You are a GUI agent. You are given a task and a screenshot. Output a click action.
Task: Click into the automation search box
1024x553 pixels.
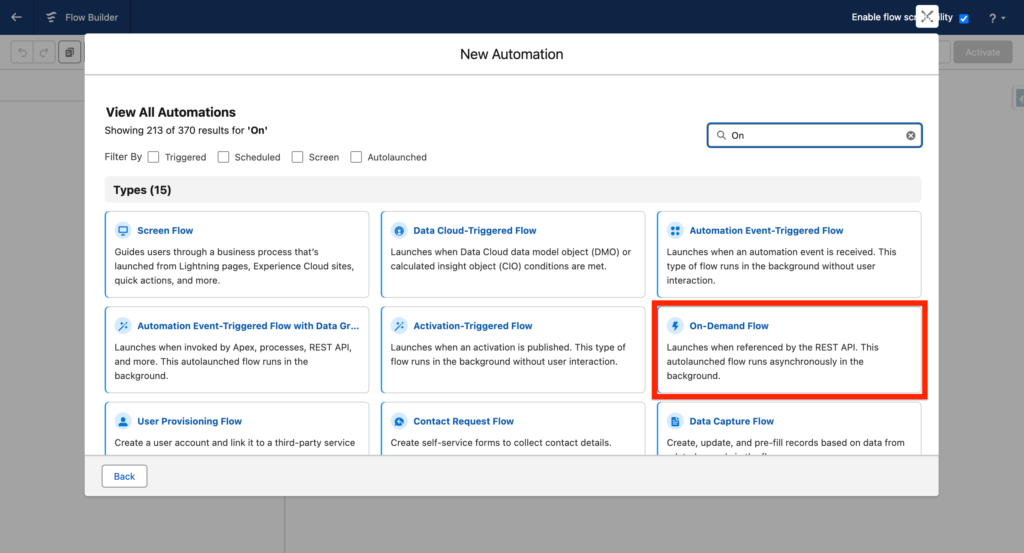point(810,135)
